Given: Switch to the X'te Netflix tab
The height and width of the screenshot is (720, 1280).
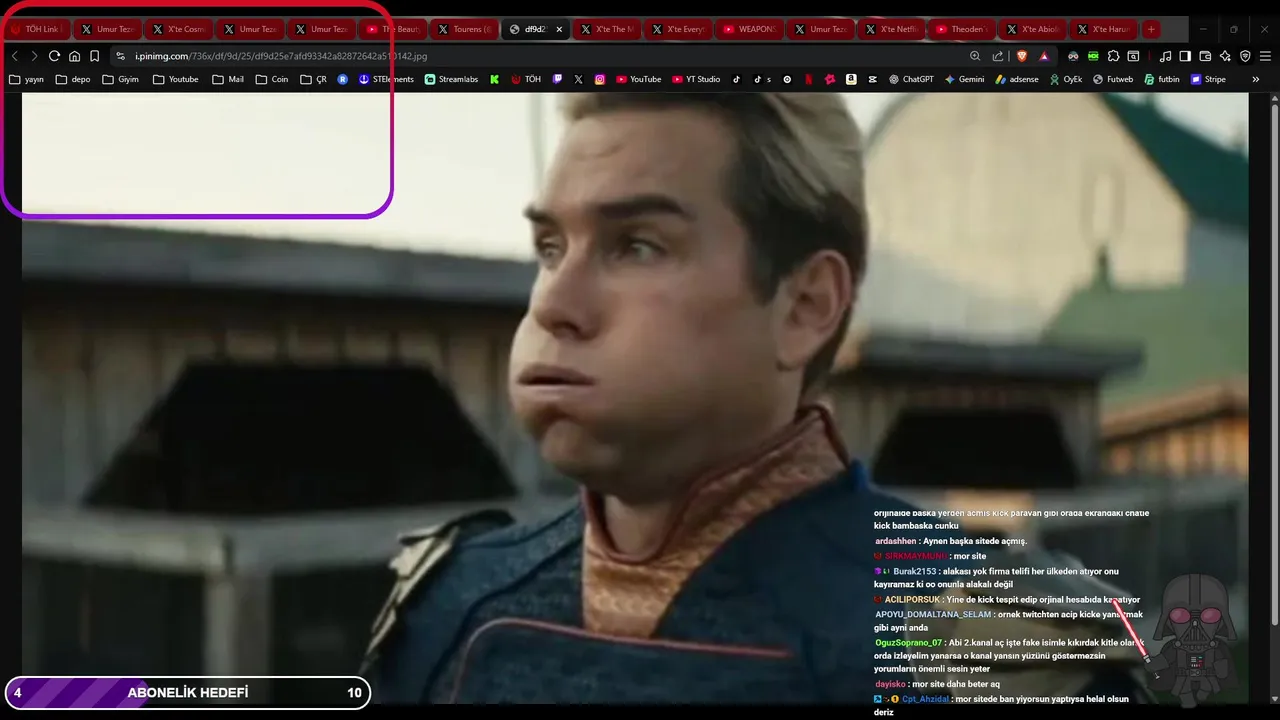Looking at the screenshot, I should click(x=893, y=29).
